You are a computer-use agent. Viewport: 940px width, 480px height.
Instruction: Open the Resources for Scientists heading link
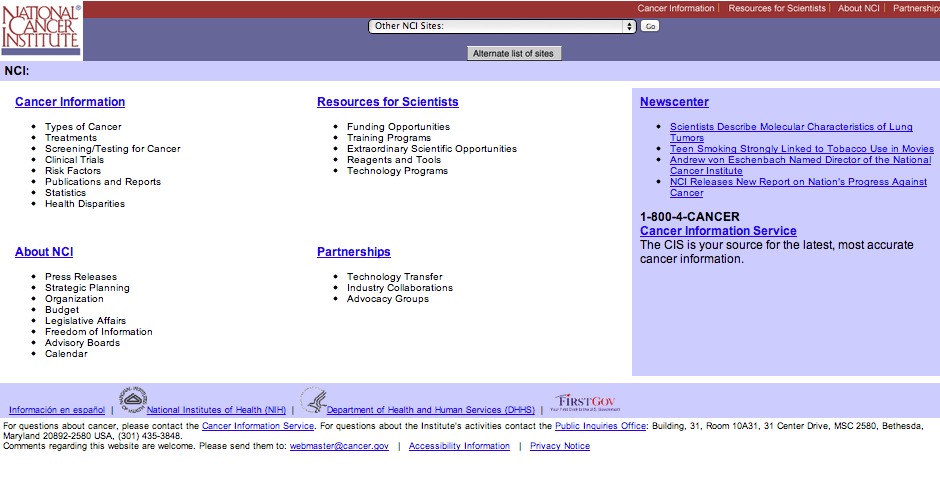pyautogui.click(x=388, y=102)
